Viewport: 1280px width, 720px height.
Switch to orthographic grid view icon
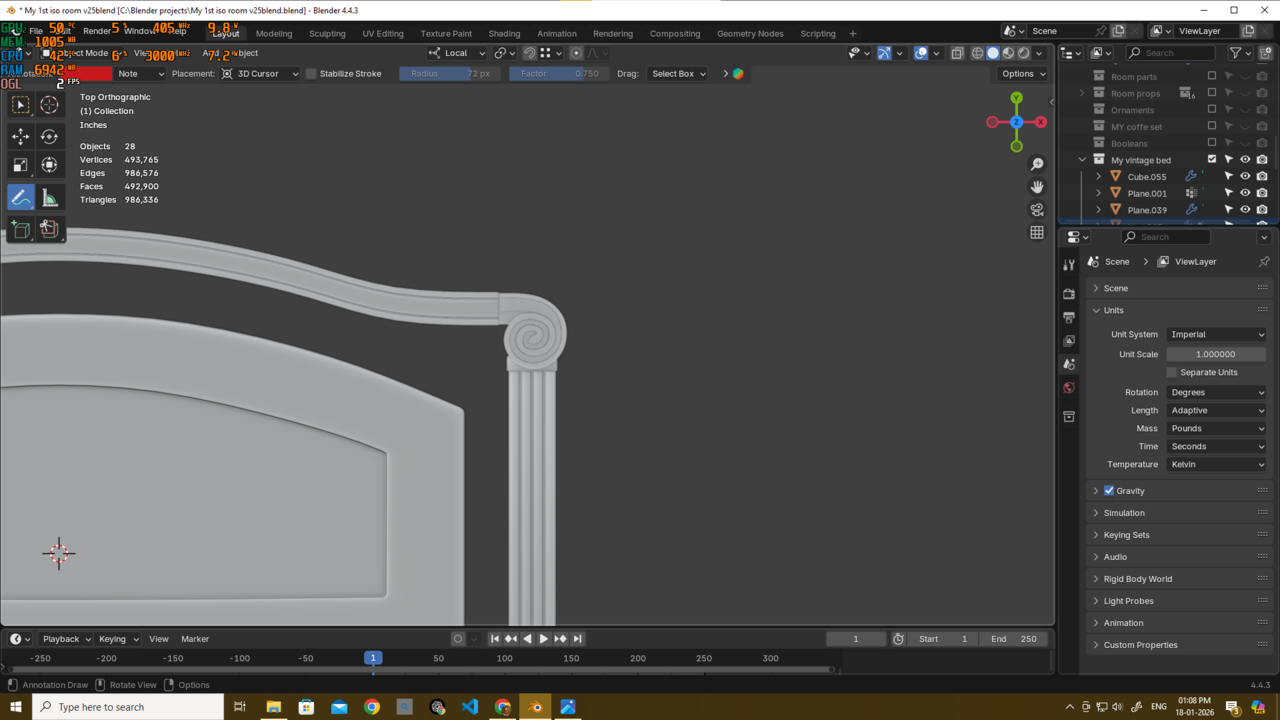tap(1037, 232)
